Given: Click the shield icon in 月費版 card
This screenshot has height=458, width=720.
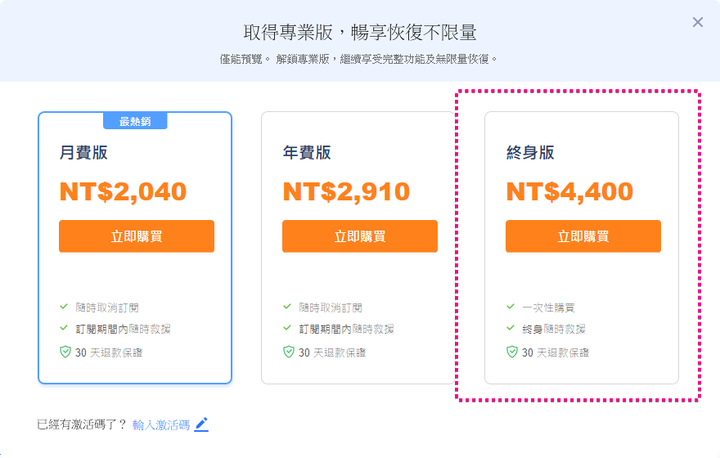Looking at the screenshot, I should (x=65, y=352).
